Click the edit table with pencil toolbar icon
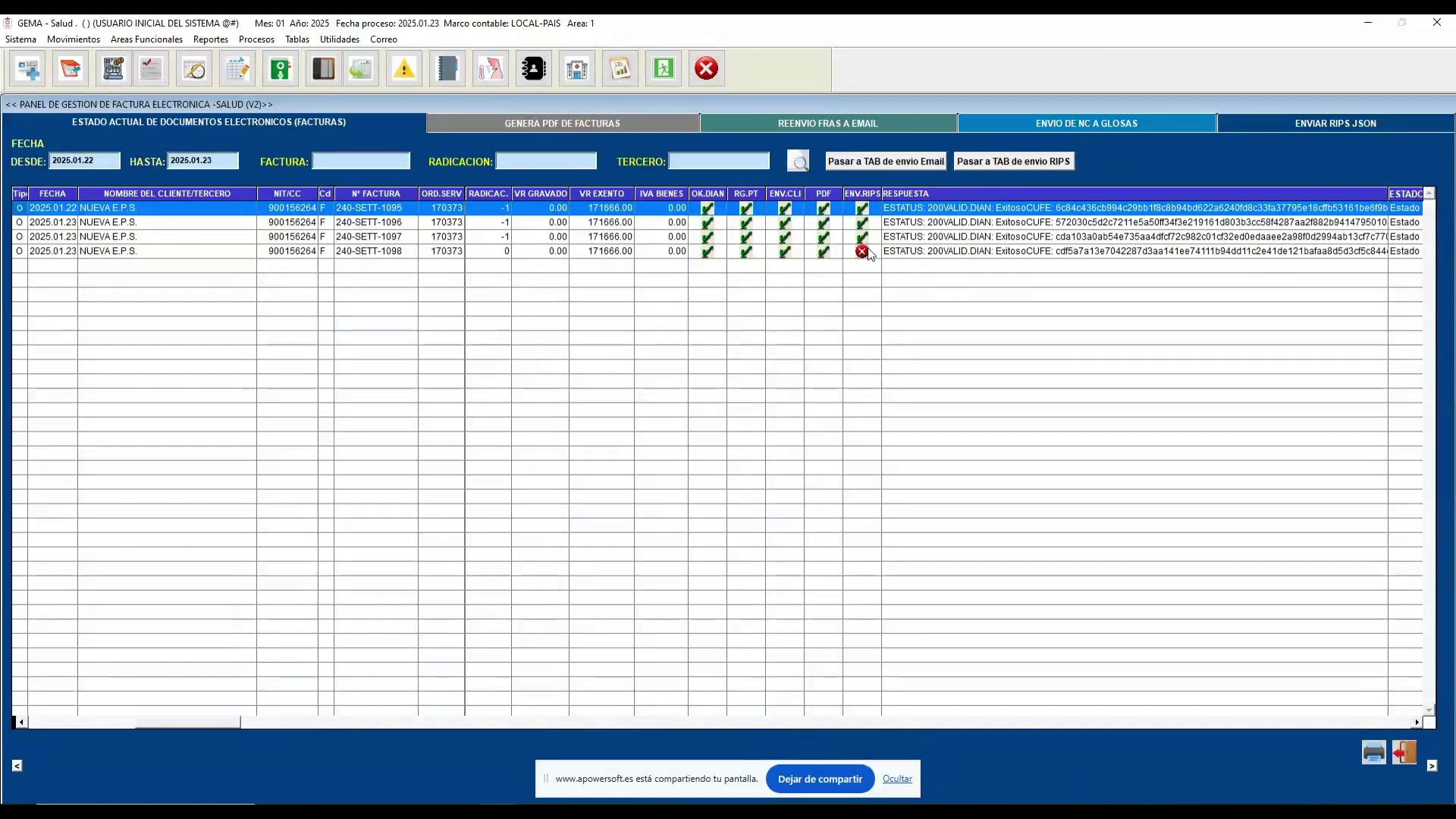 [x=237, y=69]
